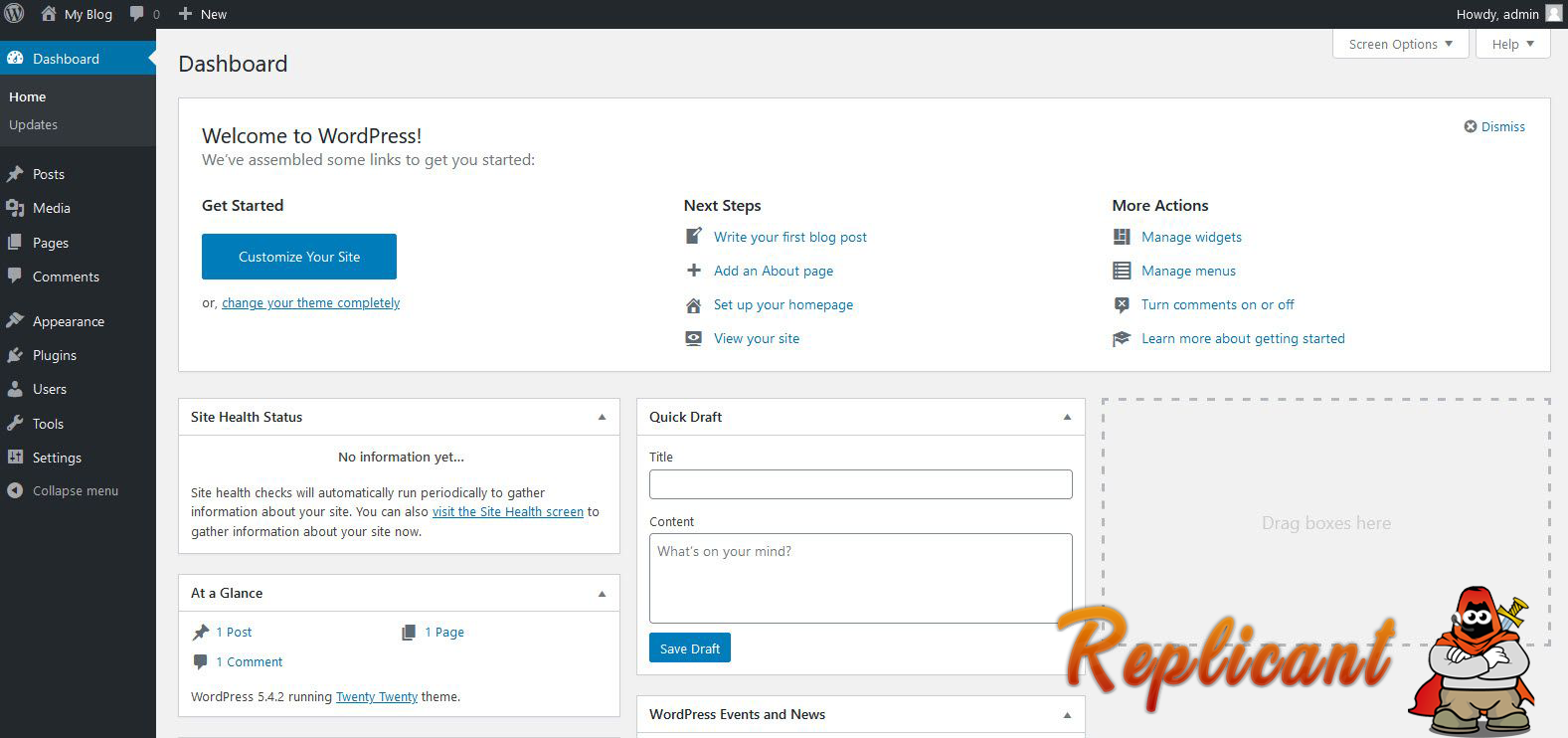The width and height of the screenshot is (1568, 738).
Task: Click the house icon beside Set up your homepage
Action: 694,305
